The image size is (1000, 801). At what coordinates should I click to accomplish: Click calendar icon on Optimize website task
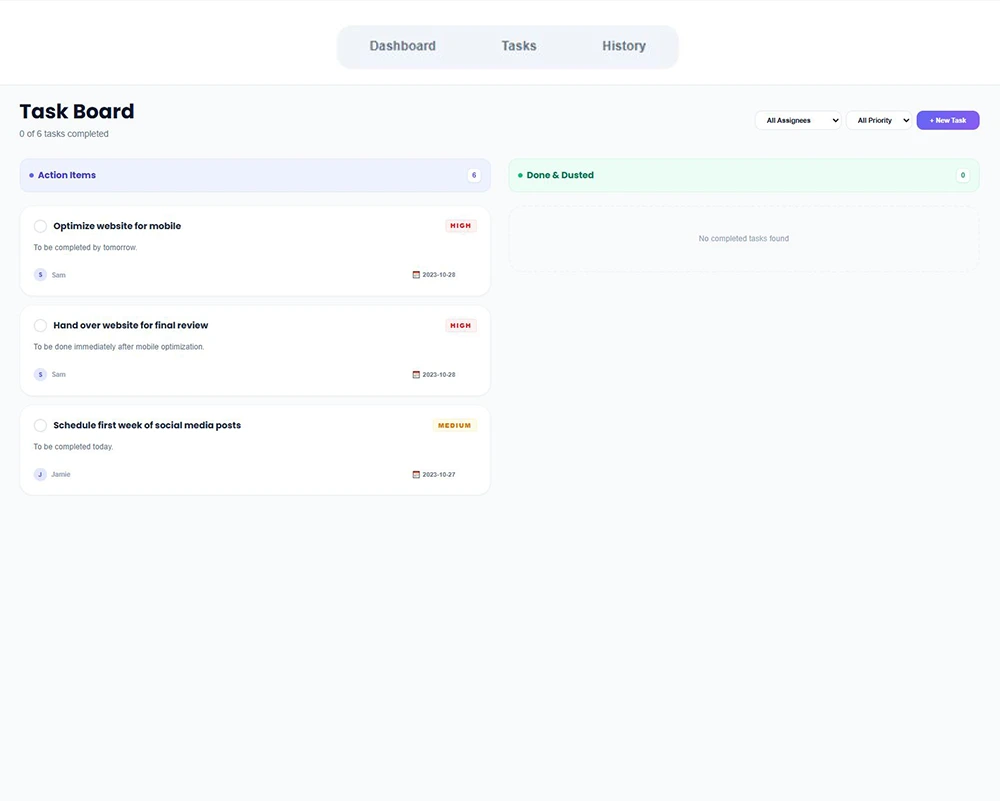pos(416,275)
